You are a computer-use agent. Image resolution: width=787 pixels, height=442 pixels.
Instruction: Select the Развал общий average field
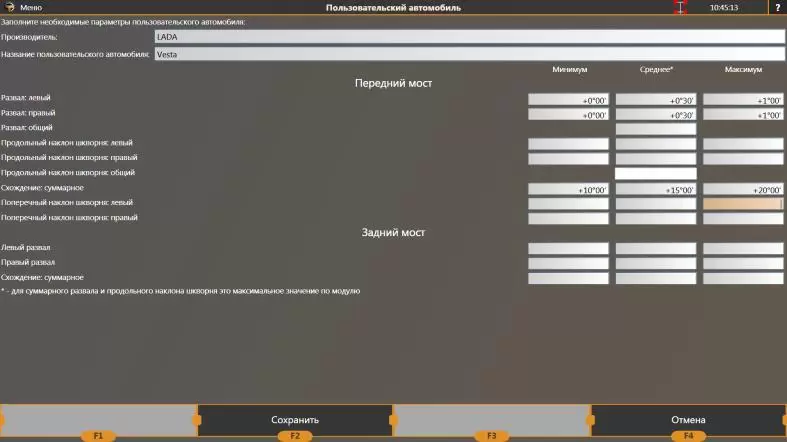coord(656,129)
